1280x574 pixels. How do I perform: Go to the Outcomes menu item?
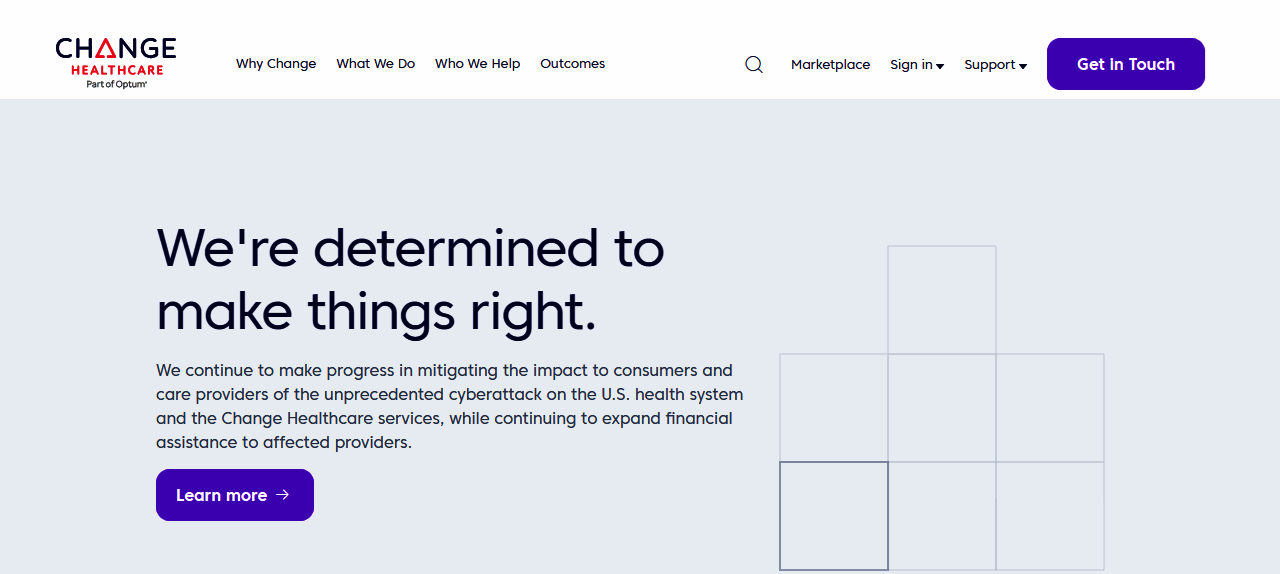572,64
